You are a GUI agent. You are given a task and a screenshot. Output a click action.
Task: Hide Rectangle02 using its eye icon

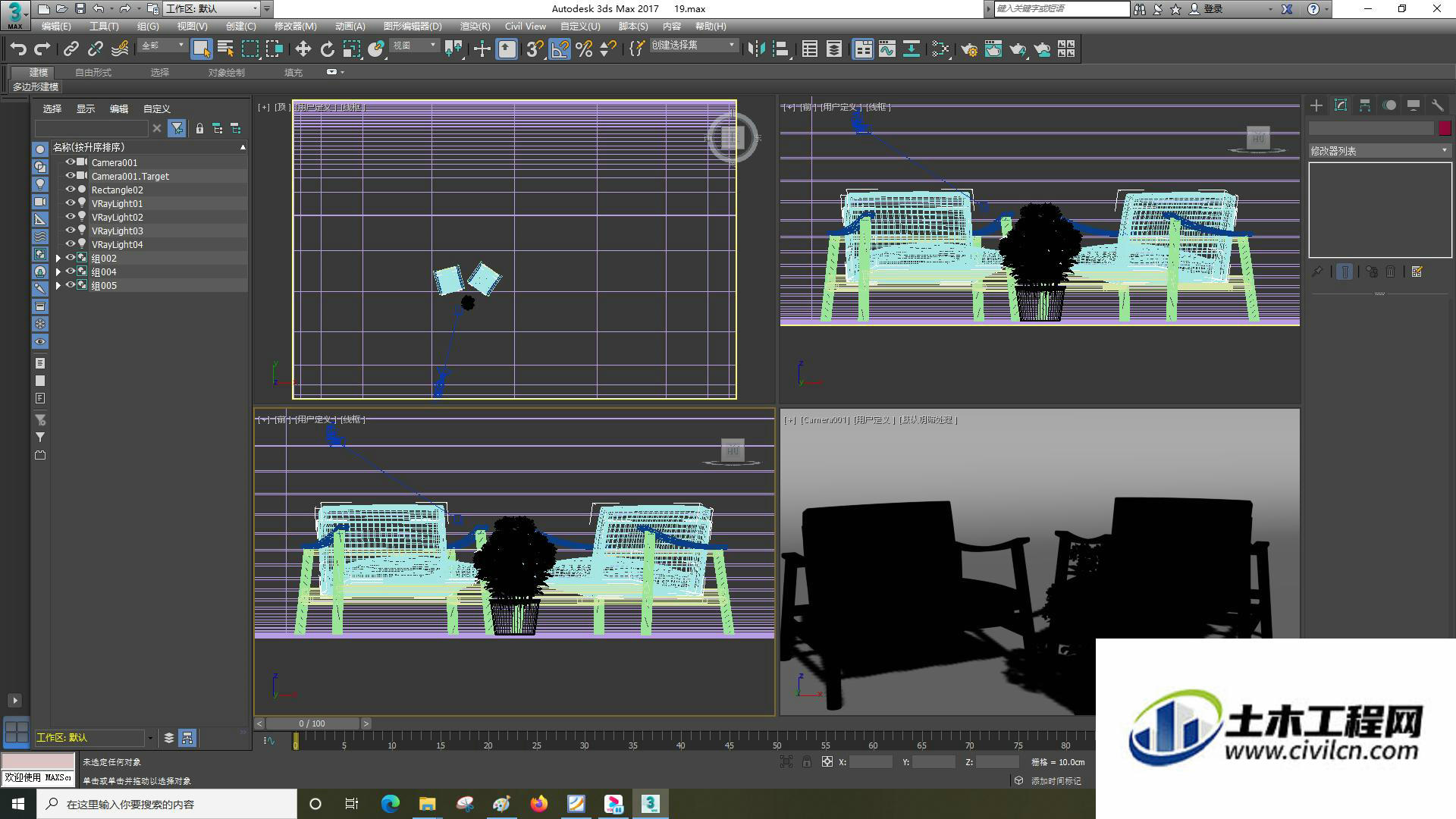click(70, 190)
